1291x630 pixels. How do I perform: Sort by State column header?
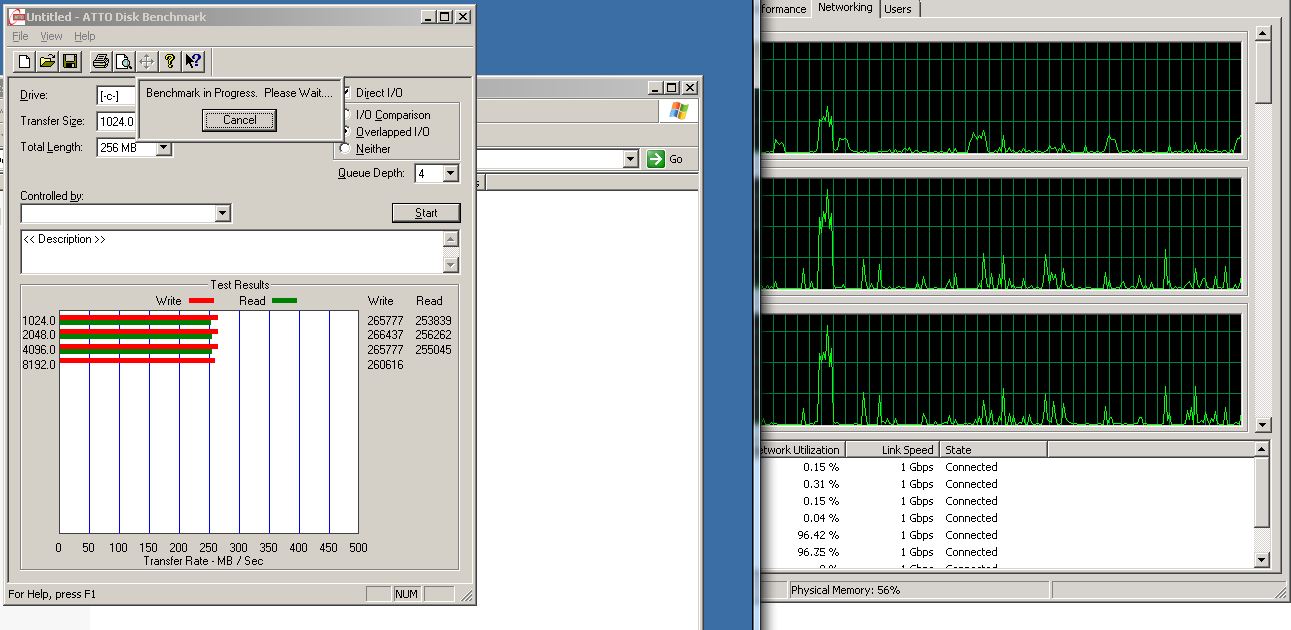click(993, 450)
